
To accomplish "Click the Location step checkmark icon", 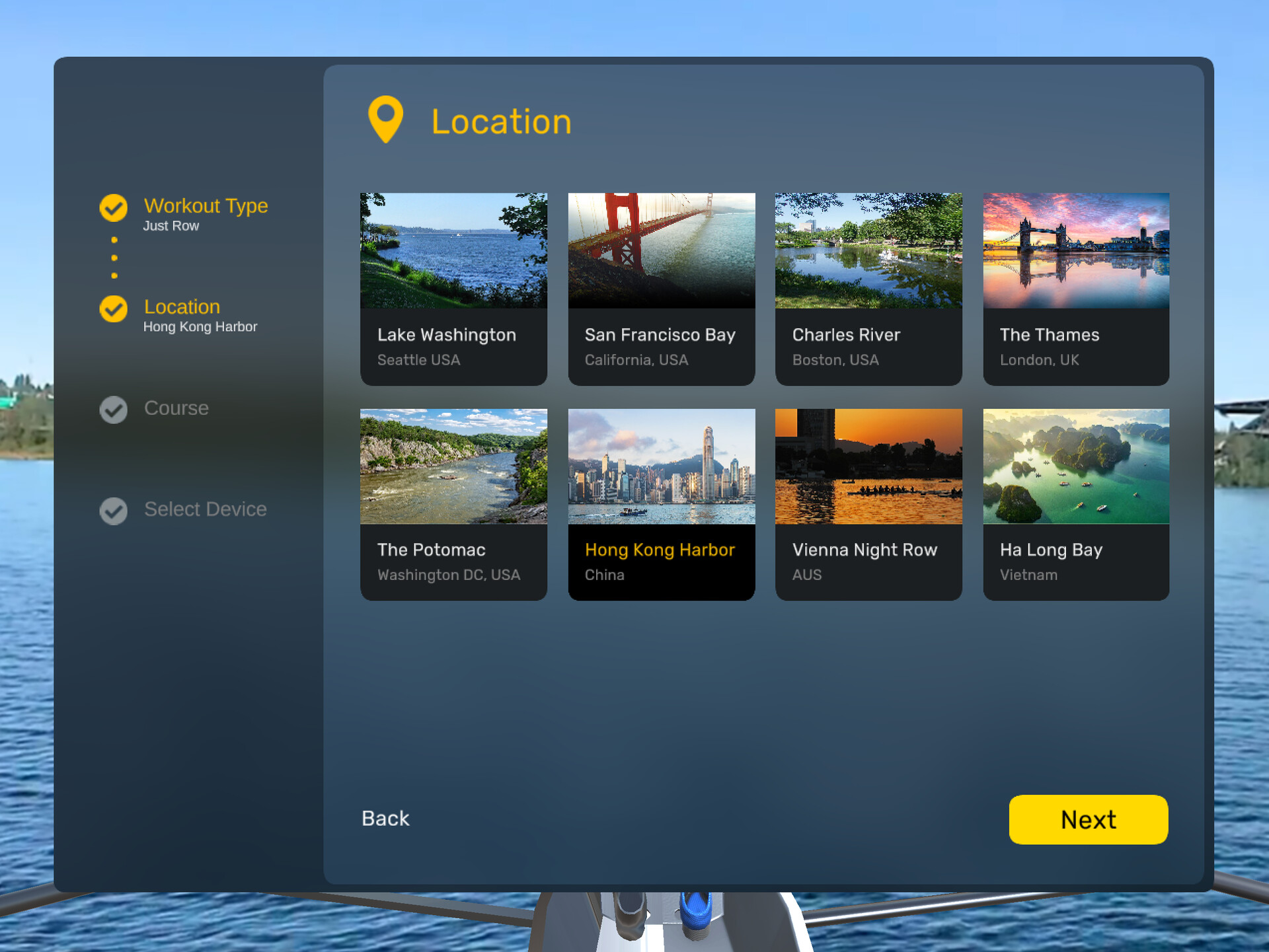I will tap(114, 309).
